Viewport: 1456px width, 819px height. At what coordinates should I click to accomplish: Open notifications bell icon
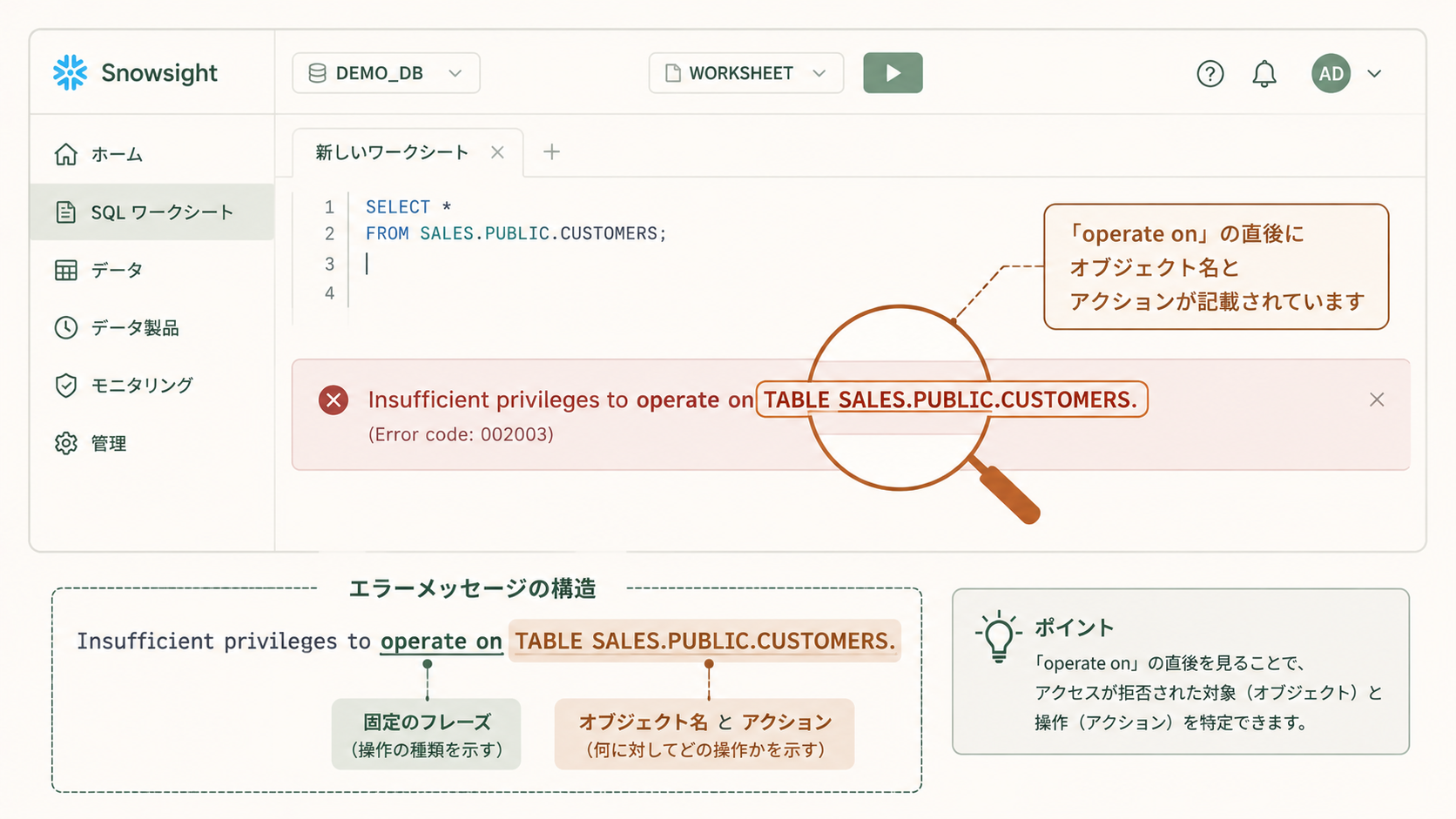pyautogui.click(x=1264, y=74)
